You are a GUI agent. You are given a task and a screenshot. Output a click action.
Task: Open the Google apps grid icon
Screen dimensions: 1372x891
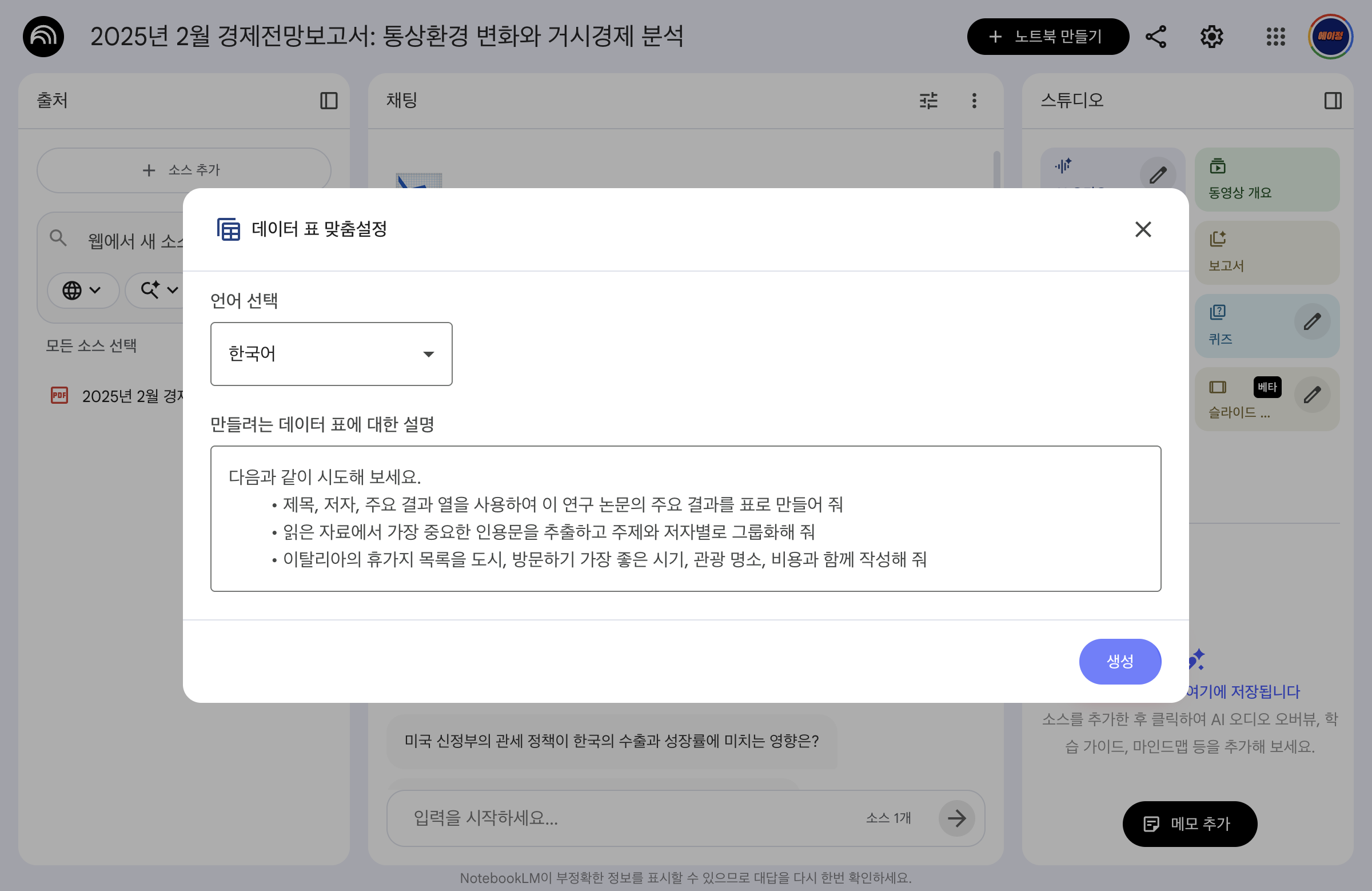(x=1276, y=36)
